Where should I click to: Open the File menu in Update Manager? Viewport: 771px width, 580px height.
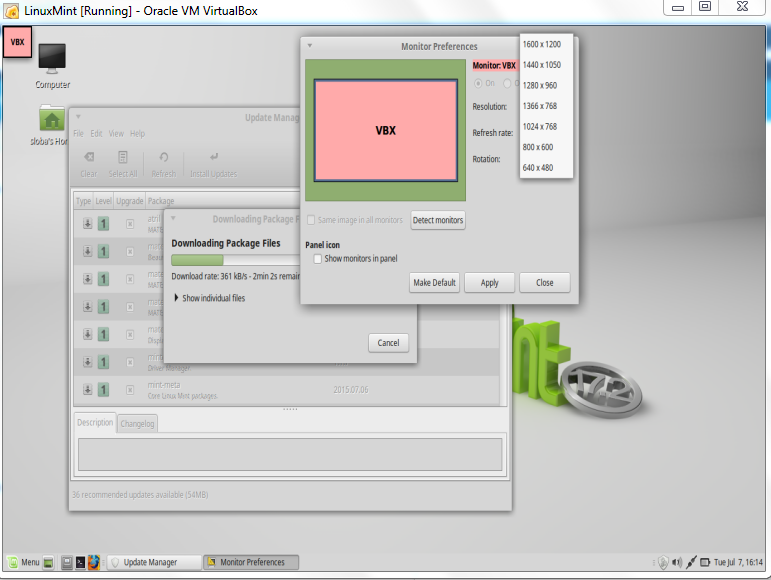tap(78, 134)
